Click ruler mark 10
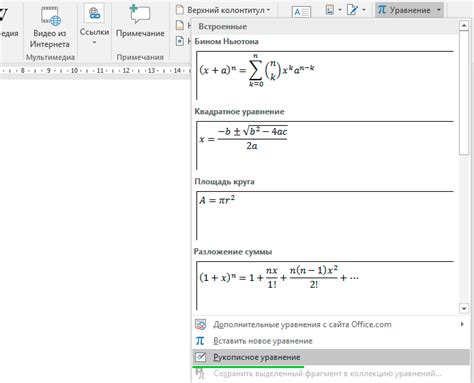Screen dimensions: 474x383 (x=74, y=70)
